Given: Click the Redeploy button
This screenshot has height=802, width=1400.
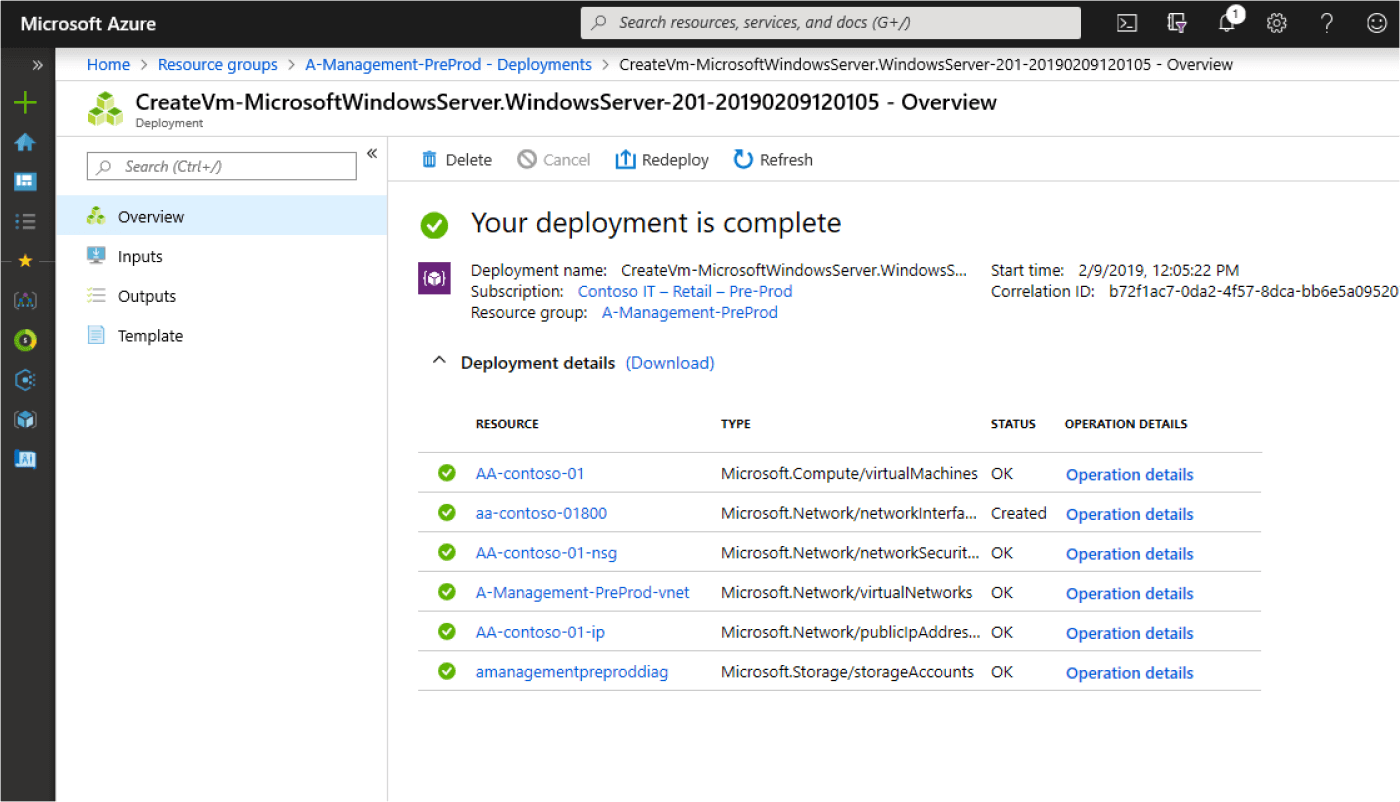Looking at the screenshot, I should [662, 160].
